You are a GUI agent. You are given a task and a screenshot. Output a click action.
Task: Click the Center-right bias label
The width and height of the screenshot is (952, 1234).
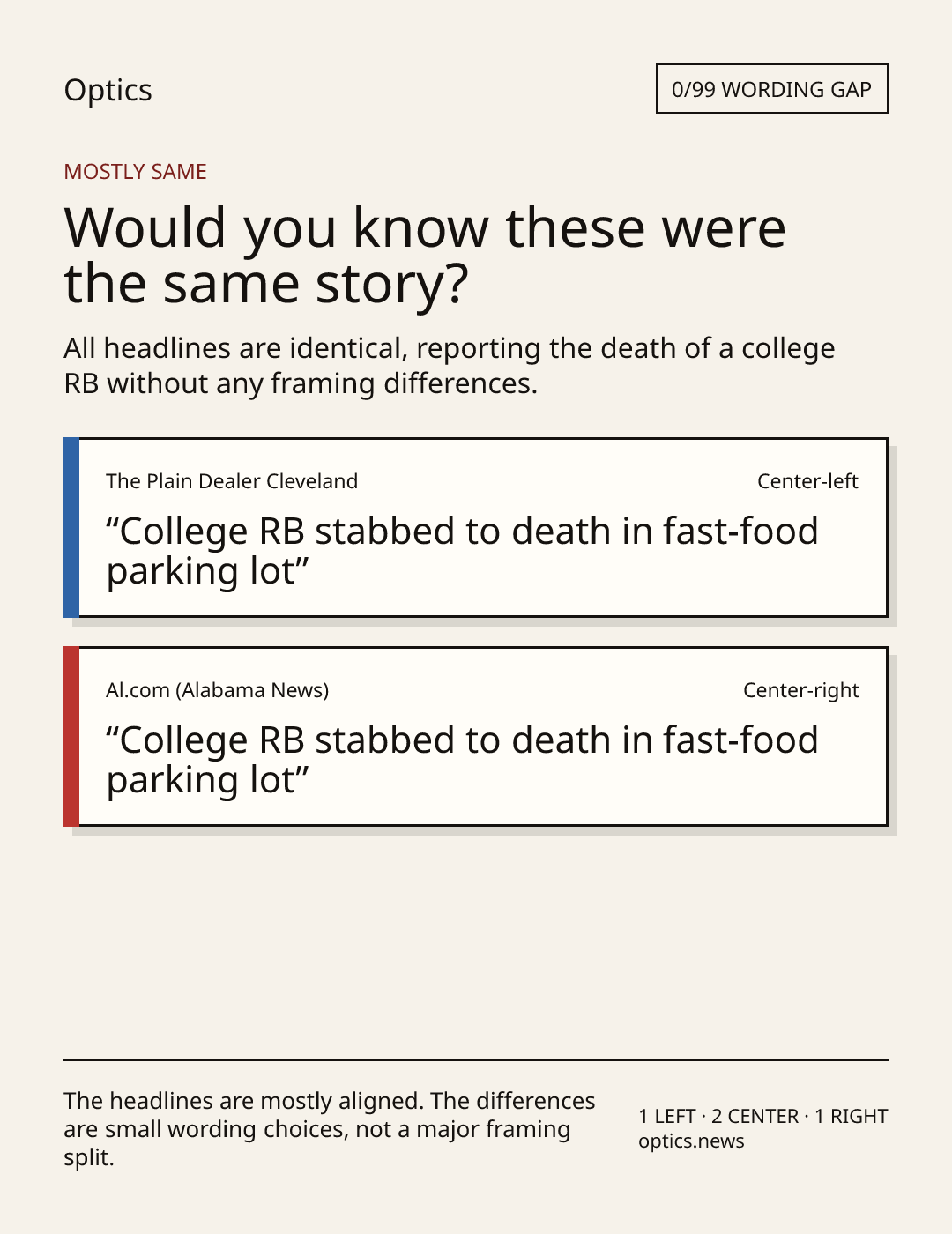(800, 690)
